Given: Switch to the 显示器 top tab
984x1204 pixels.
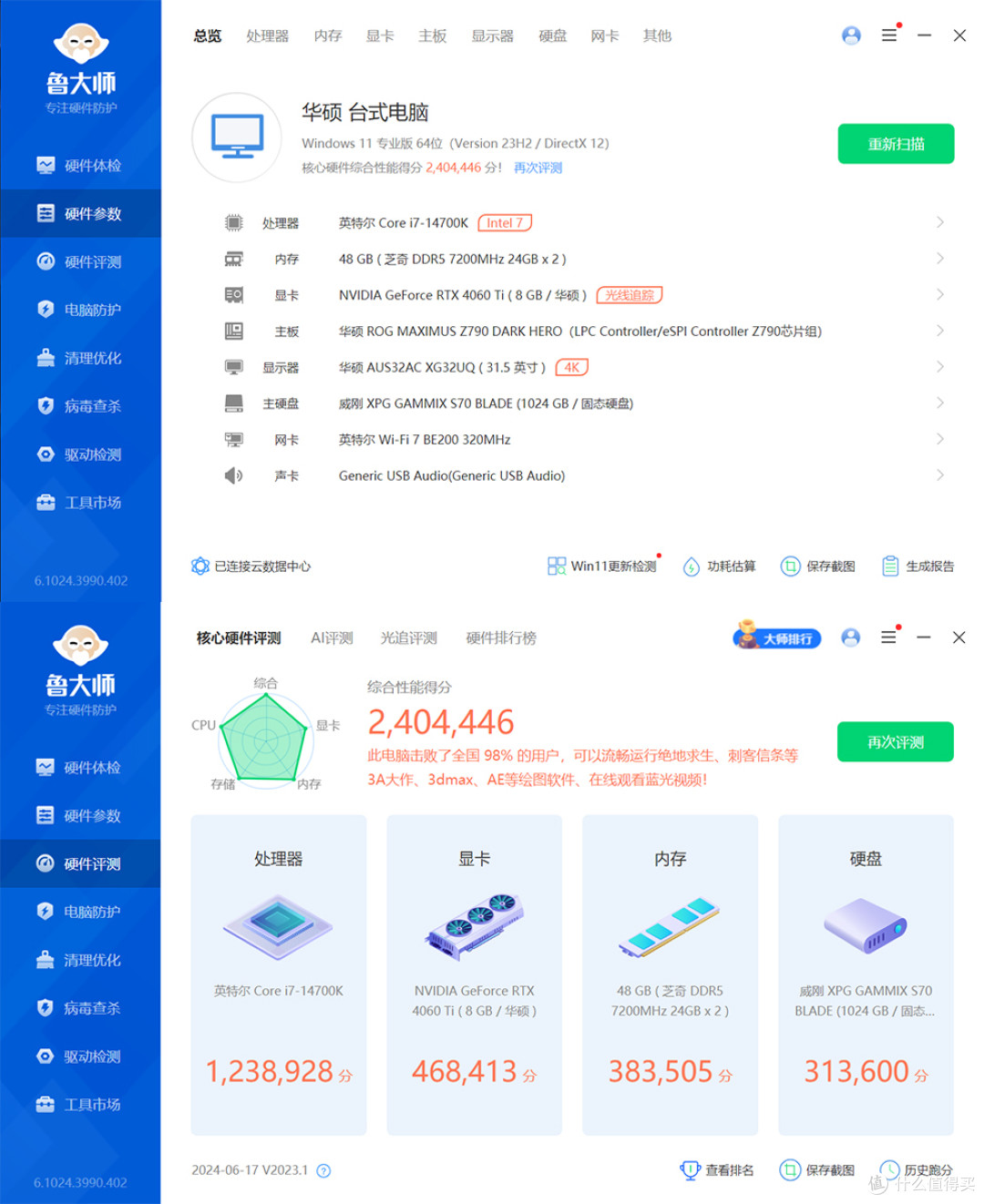Looking at the screenshot, I should [x=492, y=36].
